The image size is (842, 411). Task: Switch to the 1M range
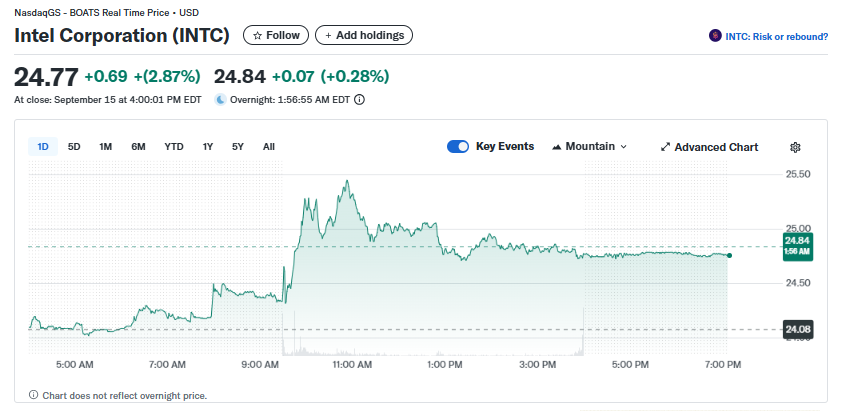106,147
